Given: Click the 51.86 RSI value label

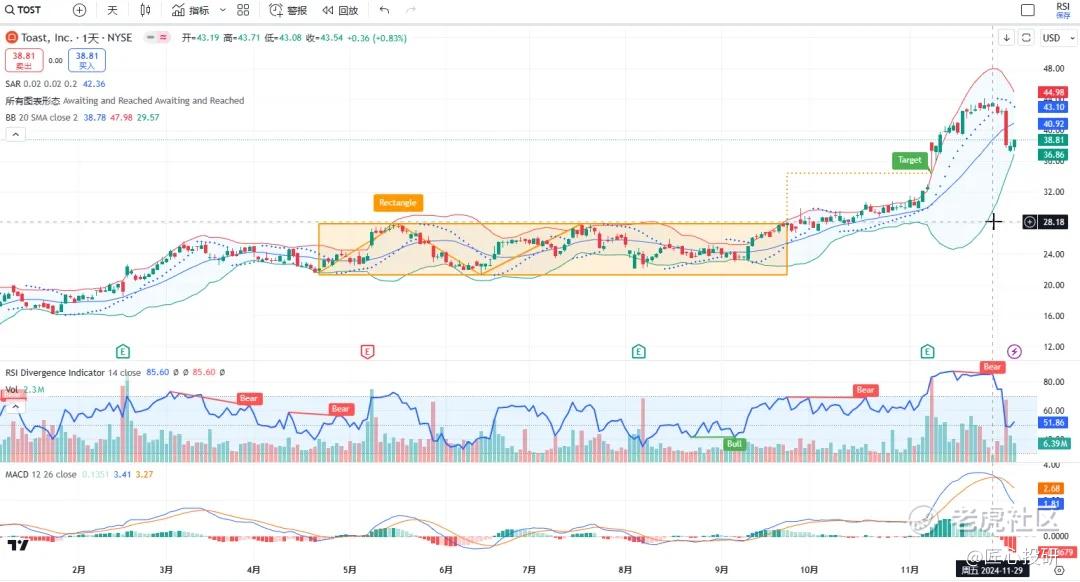Looking at the screenshot, I should (1052, 423).
